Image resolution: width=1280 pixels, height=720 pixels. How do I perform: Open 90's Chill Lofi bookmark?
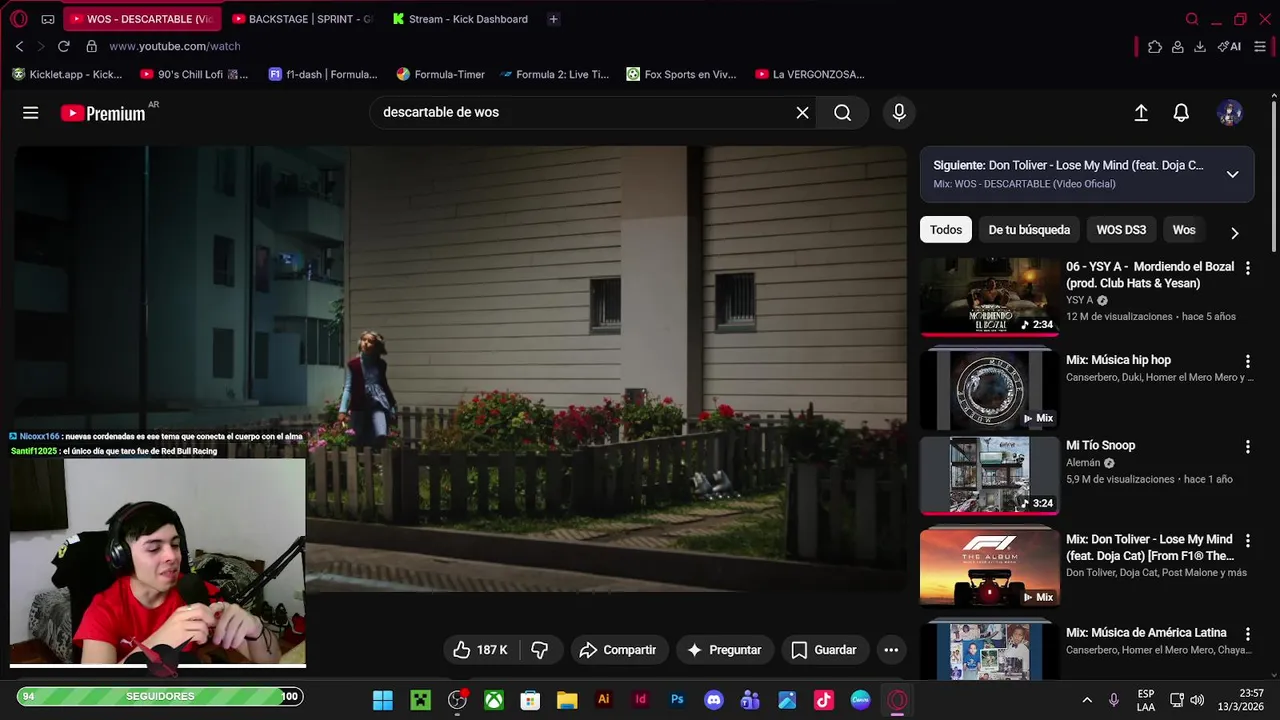click(194, 74)
